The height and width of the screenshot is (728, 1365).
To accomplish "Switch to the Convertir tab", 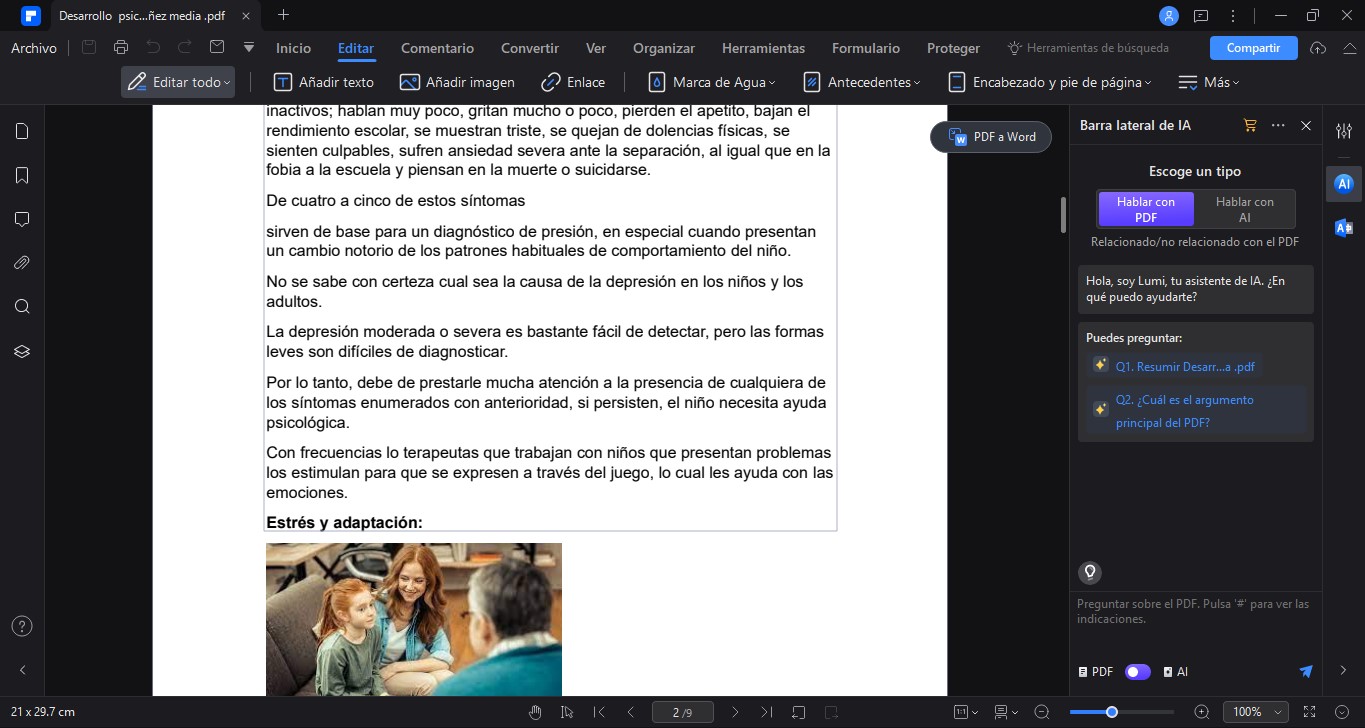I will pos(529,47).
